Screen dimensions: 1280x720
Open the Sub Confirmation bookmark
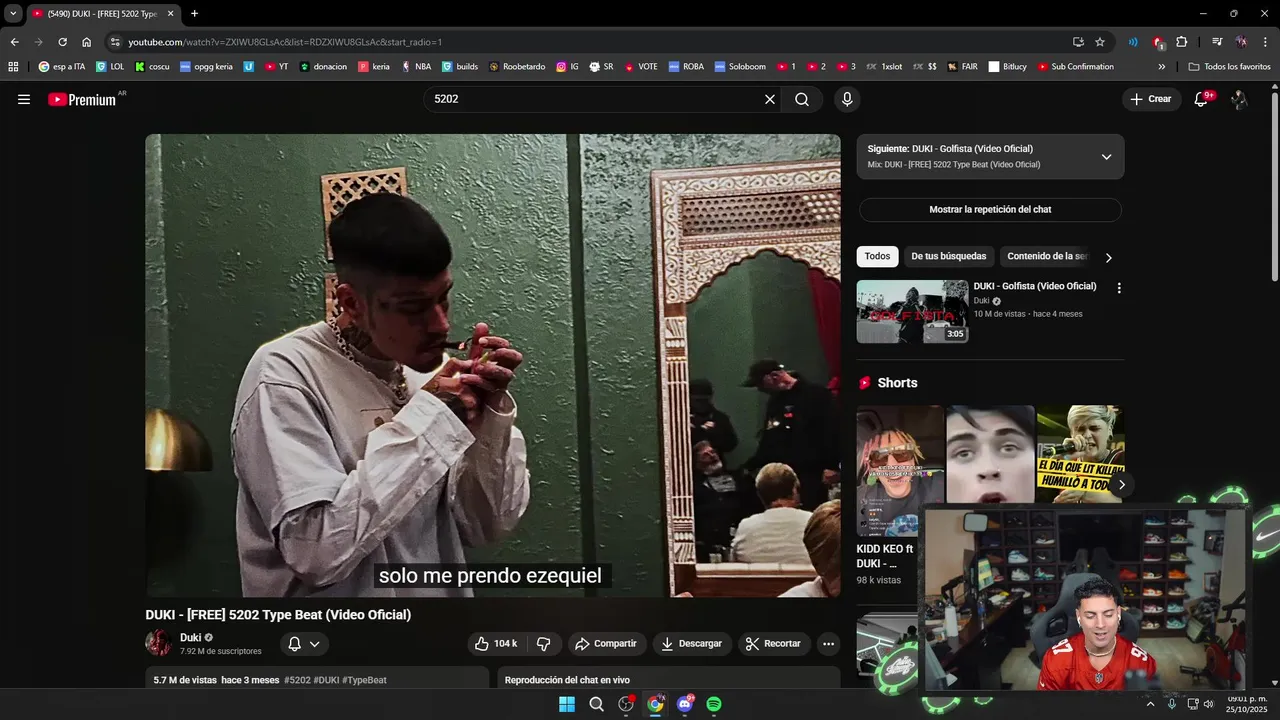click(x=1075, y=67)
